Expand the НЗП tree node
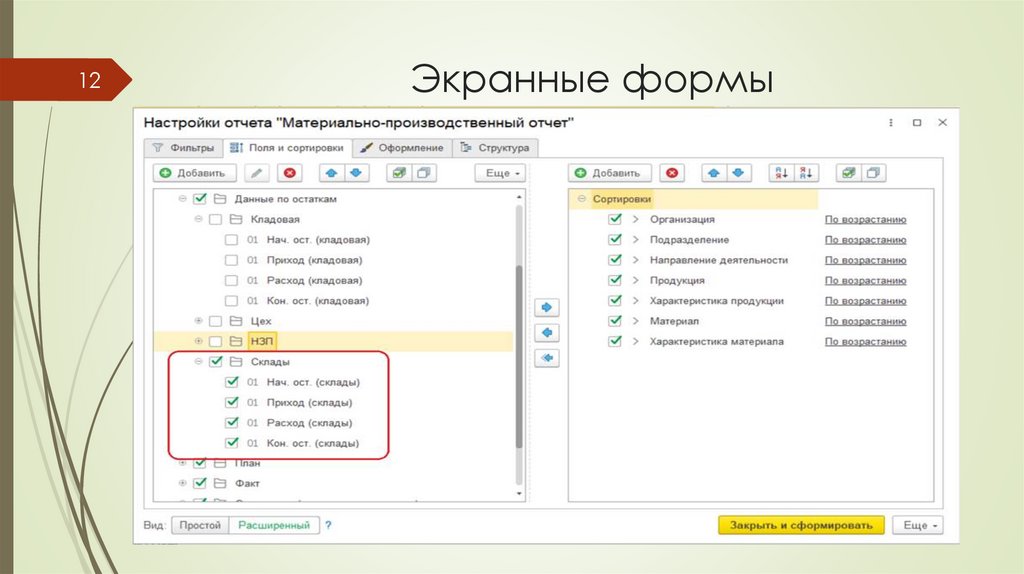 tap(198, 341)
